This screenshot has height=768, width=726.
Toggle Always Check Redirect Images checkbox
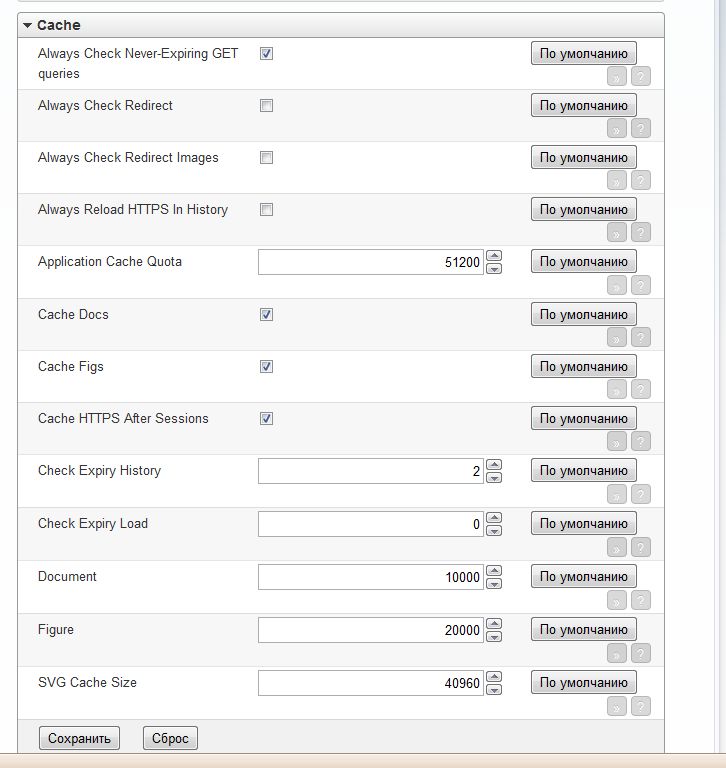(266, 157)
